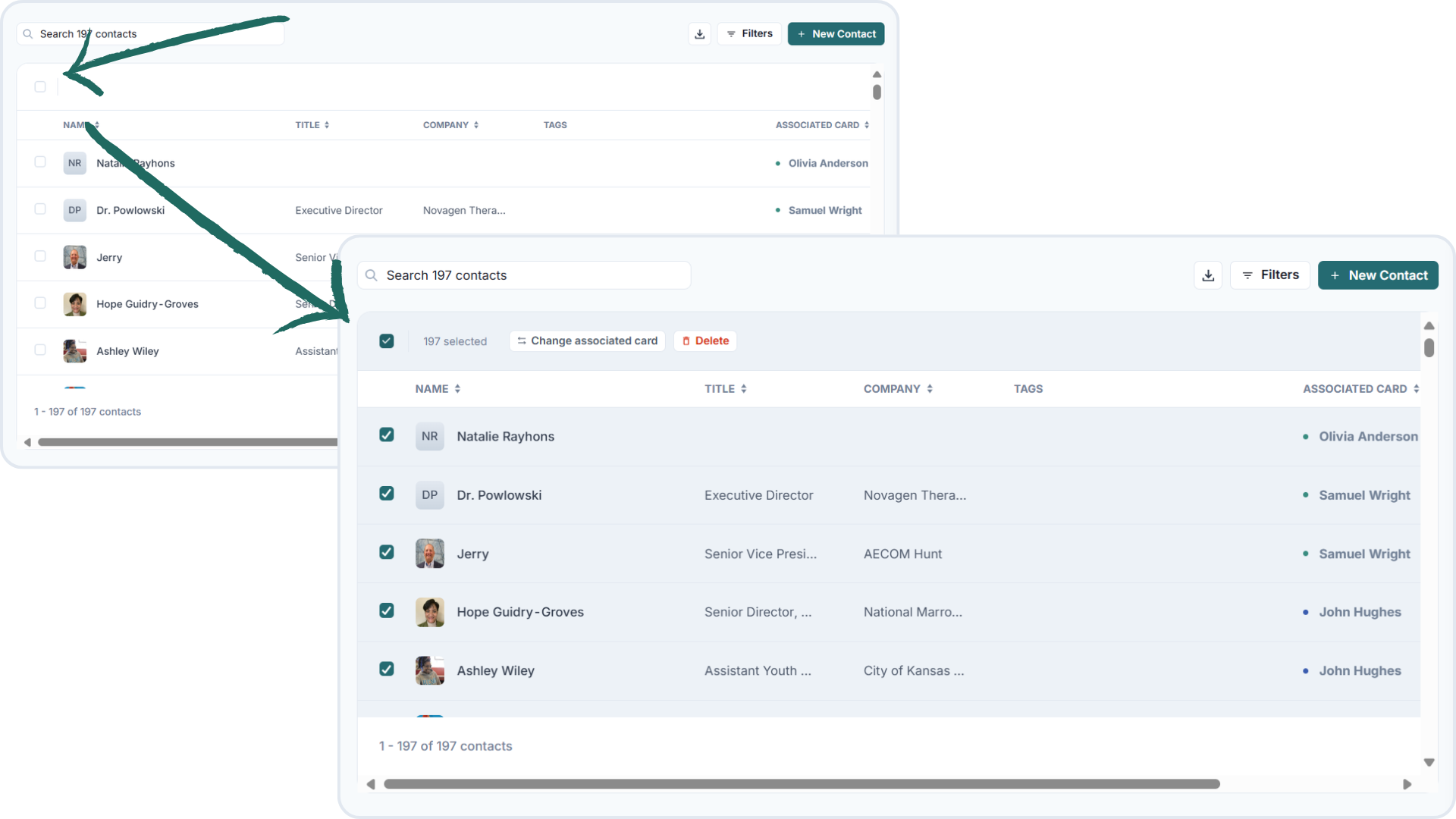Viewport: 1456px width, 819px height.
Task: Click the download icon in the back panel
Action: pyautogui.click(x=700, y=34)
